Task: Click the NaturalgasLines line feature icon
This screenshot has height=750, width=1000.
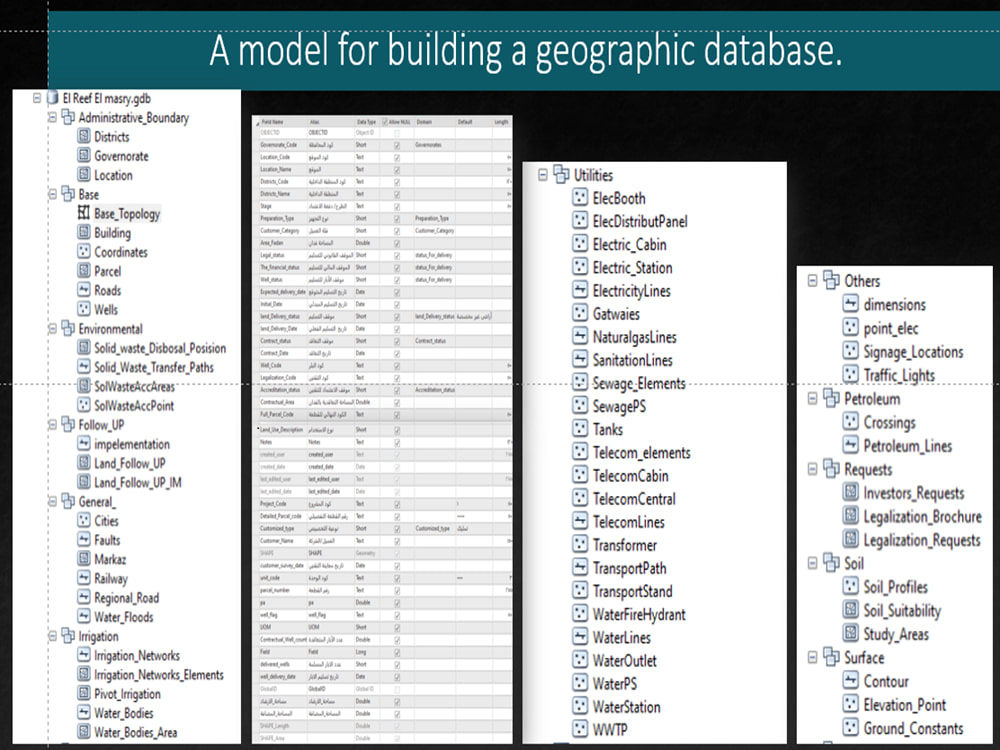Action: 580,336
